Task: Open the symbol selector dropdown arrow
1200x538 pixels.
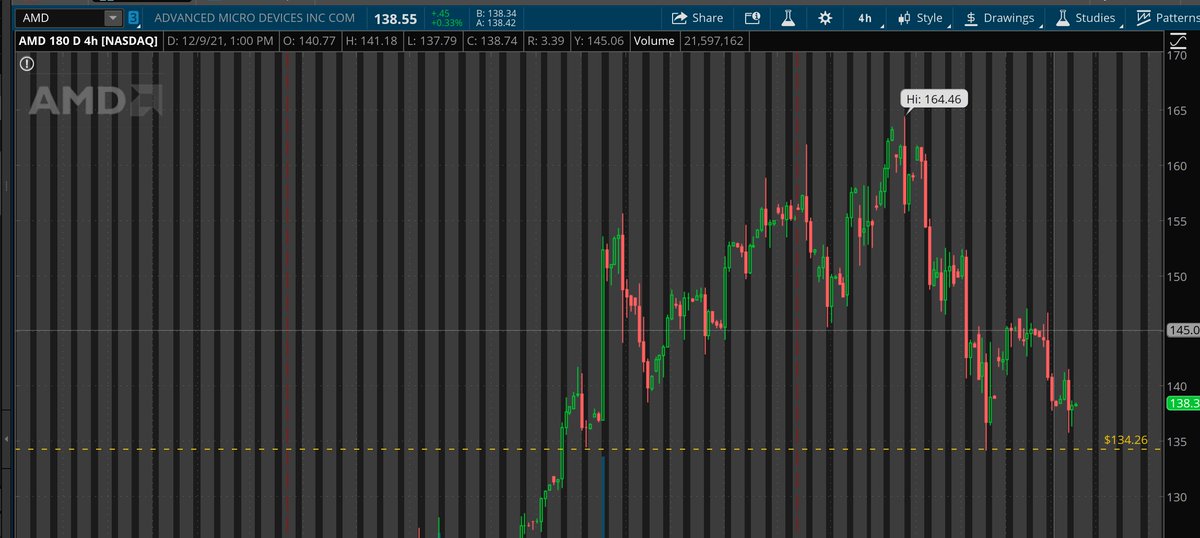Action: (111, 18)
